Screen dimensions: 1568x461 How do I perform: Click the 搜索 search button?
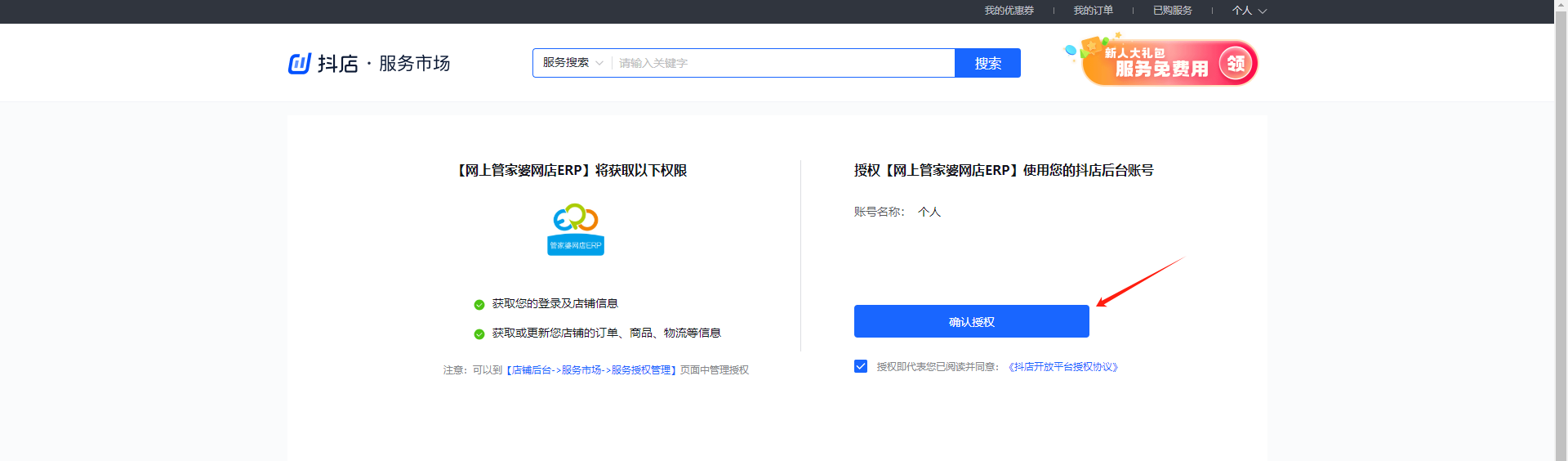click(x=987, y=63)
